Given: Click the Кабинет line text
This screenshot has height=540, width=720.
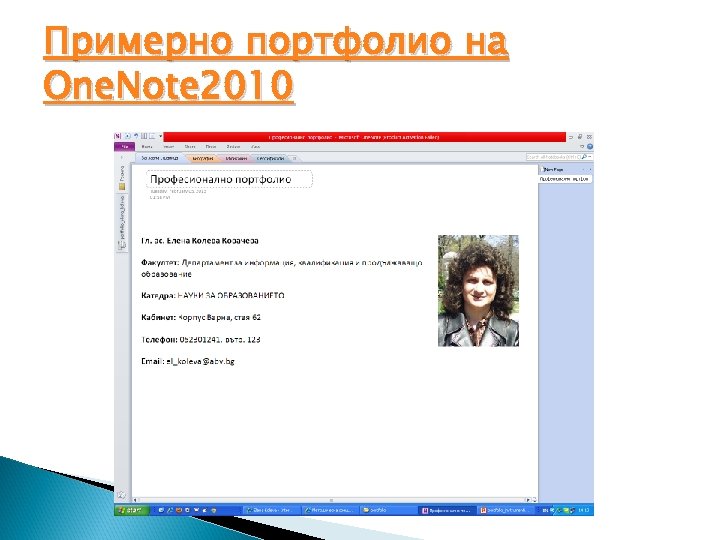Looking at the screenshot, I should [201, 317].
